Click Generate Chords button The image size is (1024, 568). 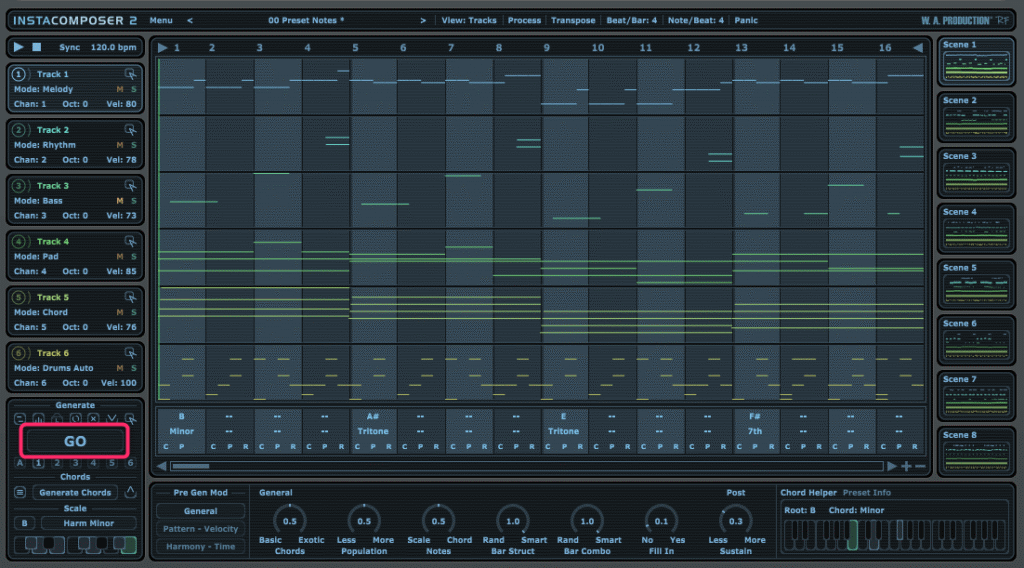coord(75,492)
